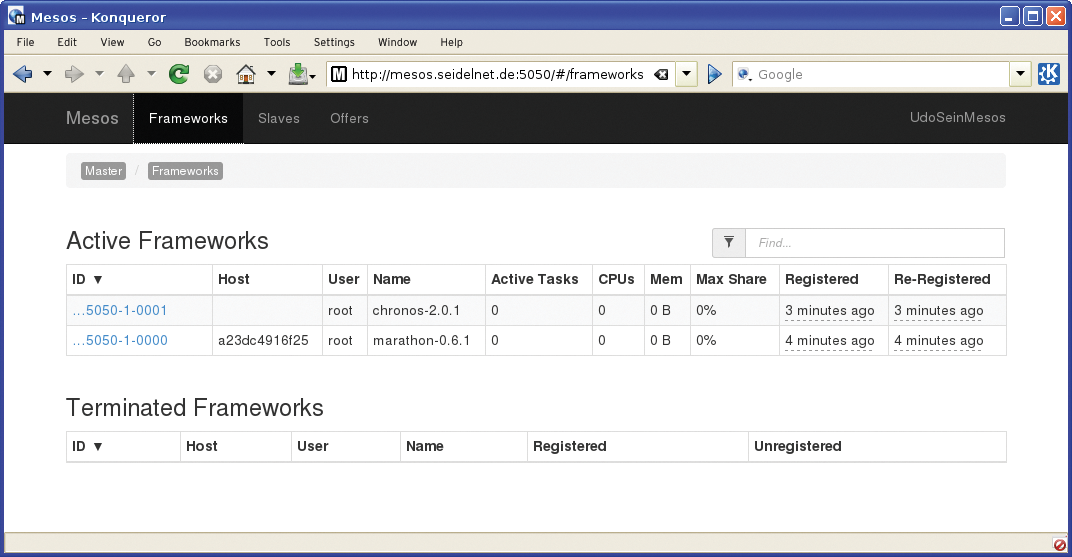Reload the page with the green refresh icon
1072x557 pixels.
click(x=179, y=74)
